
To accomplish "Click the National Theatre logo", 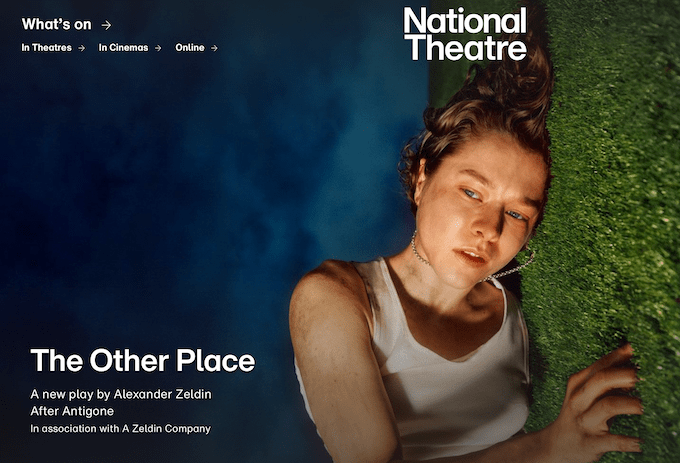I will pyautogui.click(x=465, y=34).
